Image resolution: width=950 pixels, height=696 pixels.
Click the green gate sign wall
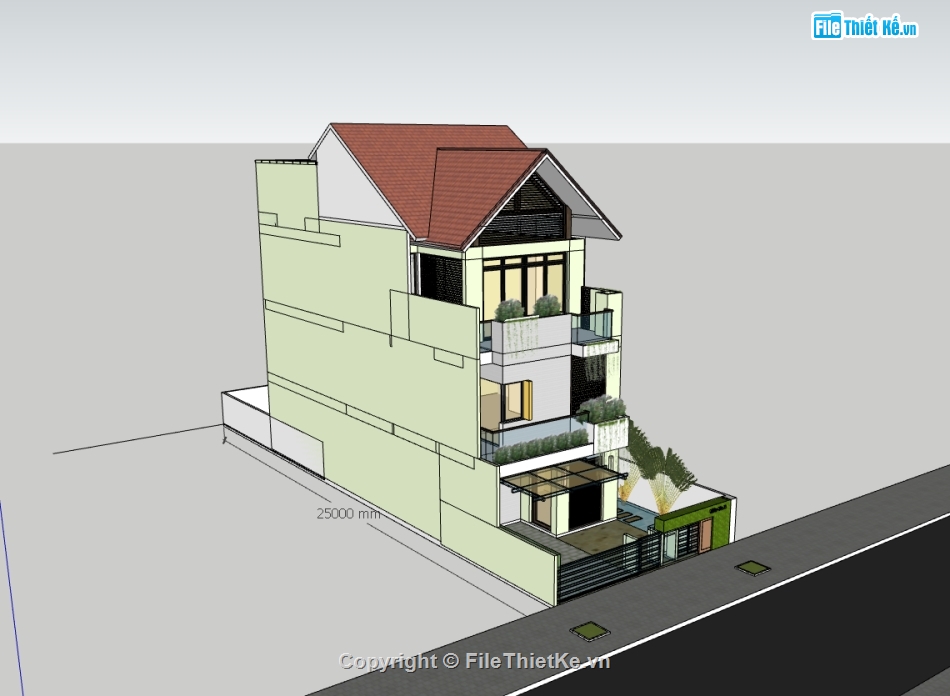[693, 515]
